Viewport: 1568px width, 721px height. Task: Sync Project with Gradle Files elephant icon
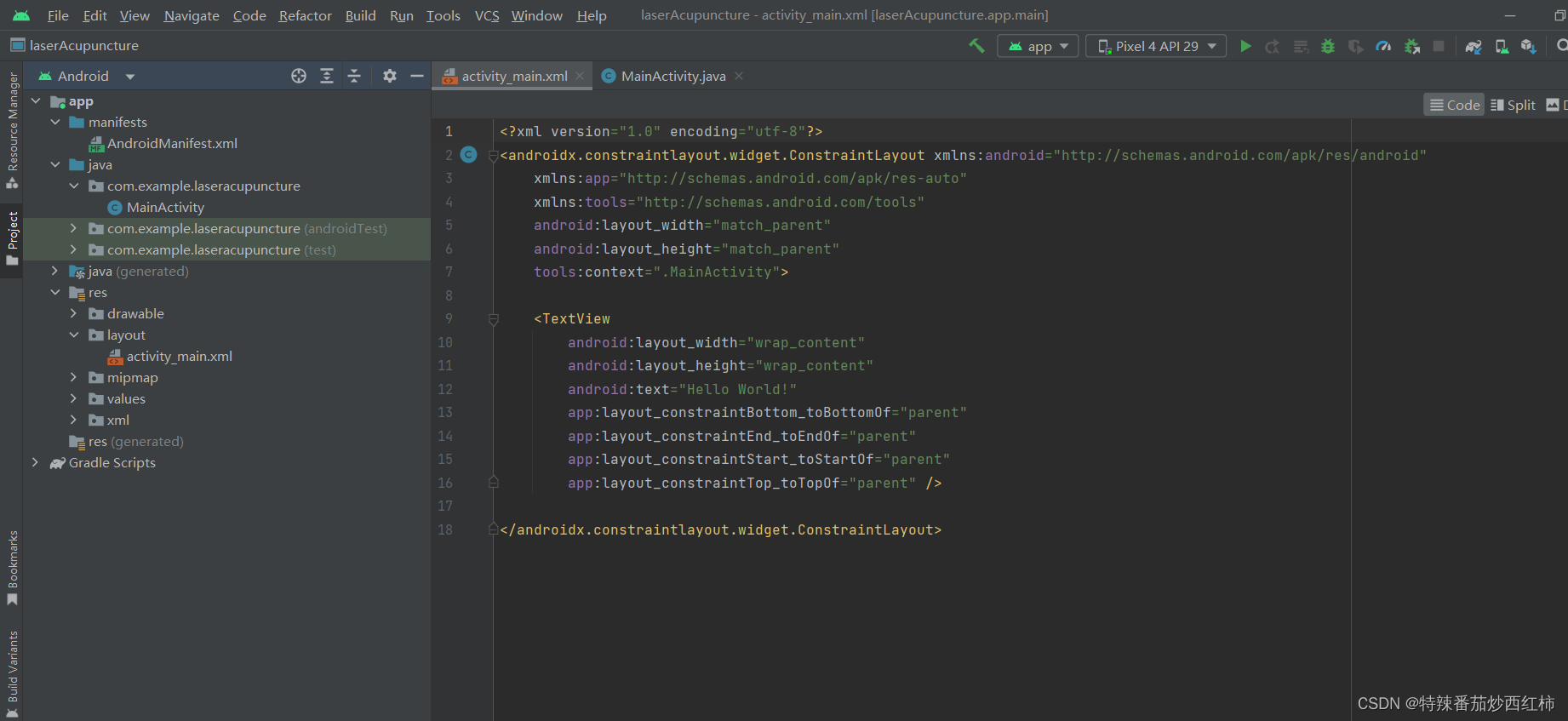pos(1474,46)
